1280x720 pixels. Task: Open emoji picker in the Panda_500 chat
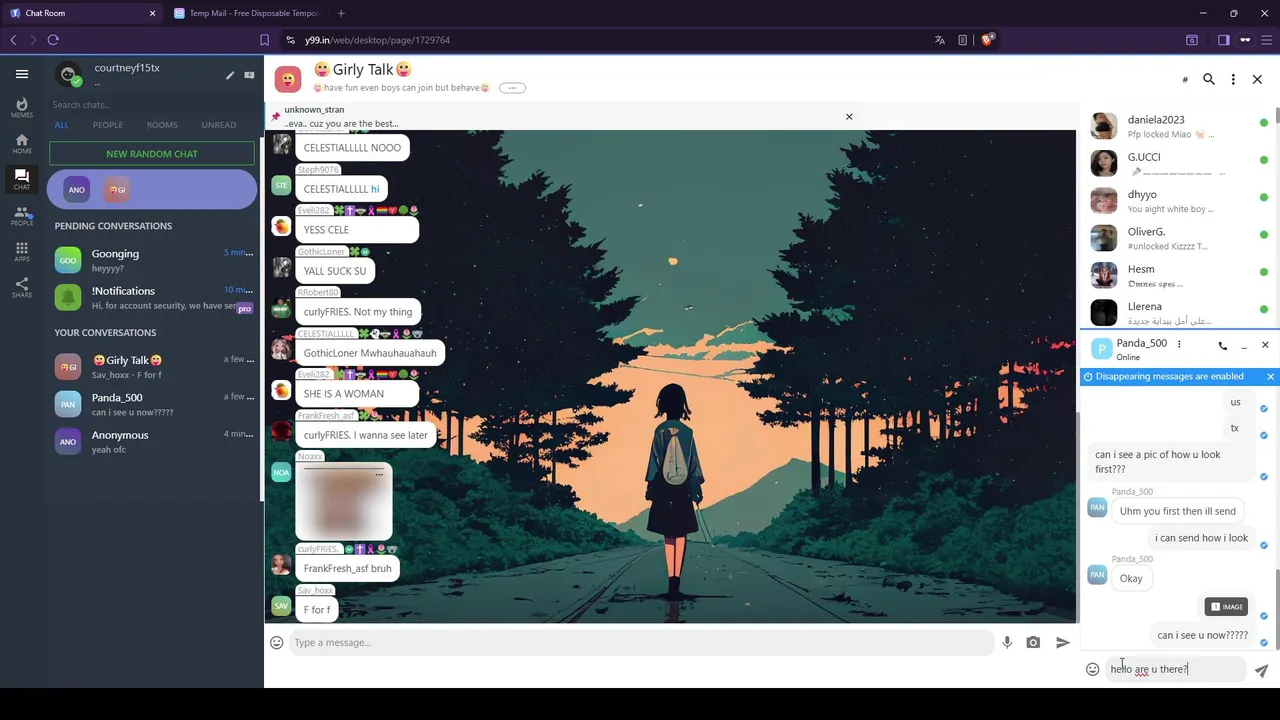[x=1093, y=670]
